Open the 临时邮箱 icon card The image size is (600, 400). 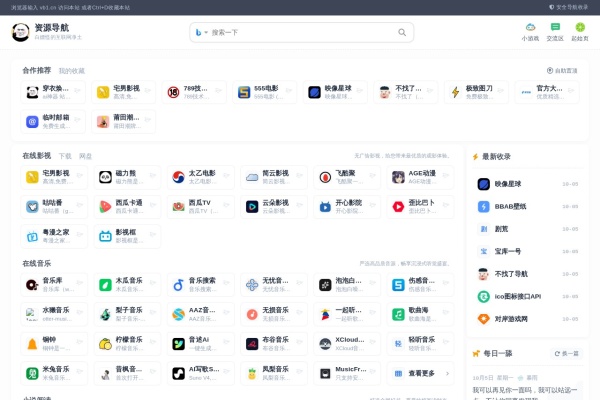click(x=53, y=122)
